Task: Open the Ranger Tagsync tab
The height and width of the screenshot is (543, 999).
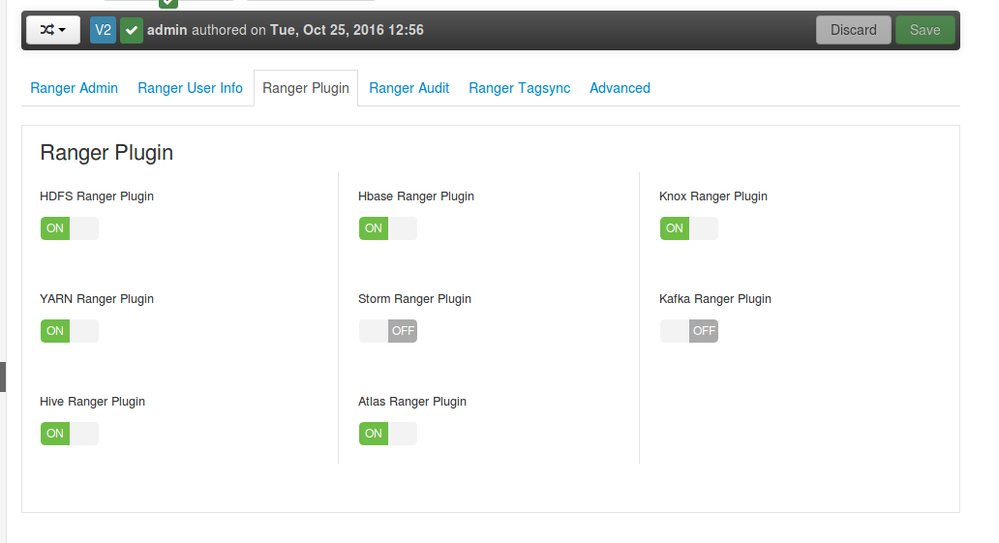Action: pyautogui.click(x=519, y=88)
